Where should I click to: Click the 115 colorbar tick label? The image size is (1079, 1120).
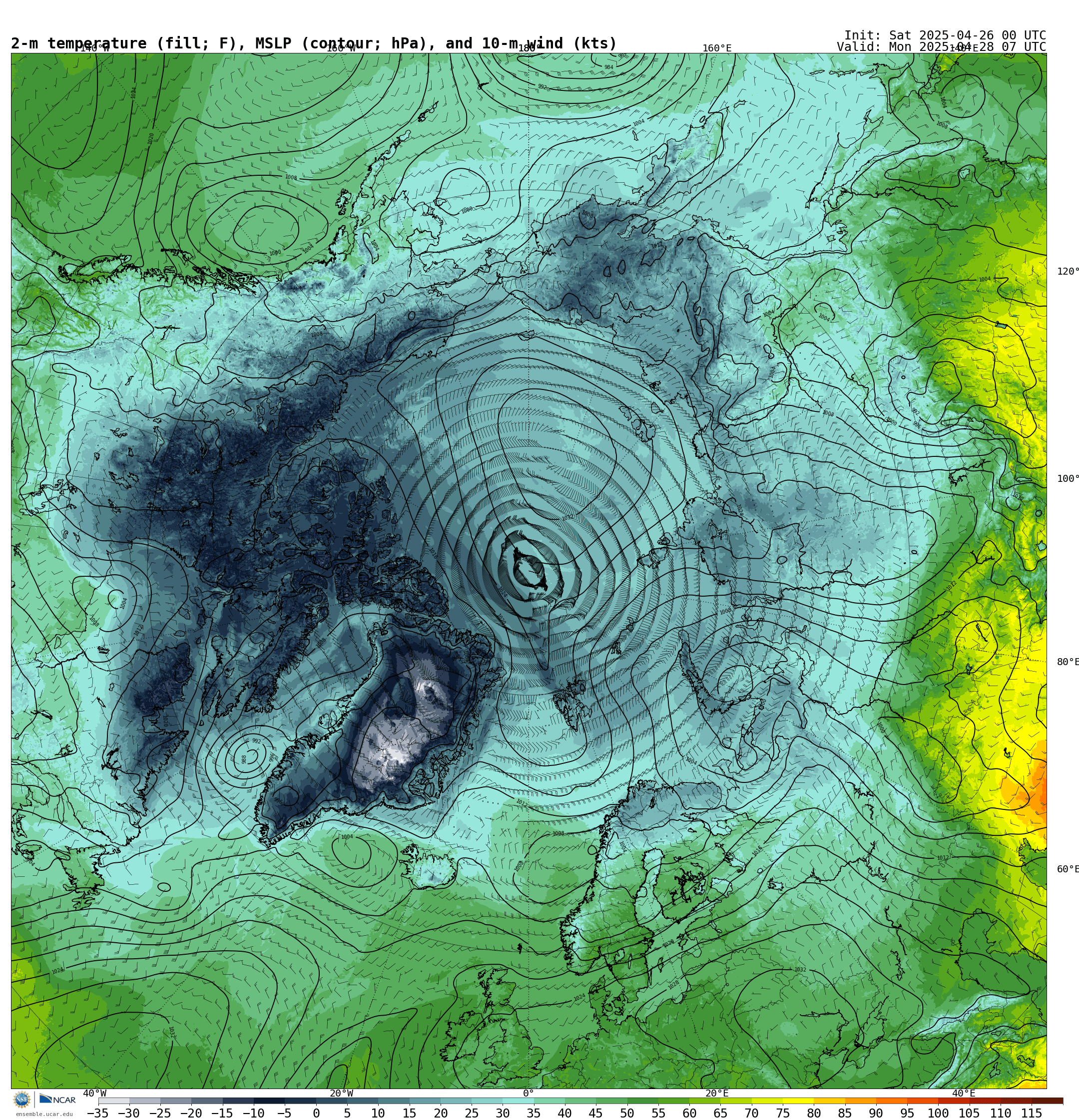click(1031, 1113)
